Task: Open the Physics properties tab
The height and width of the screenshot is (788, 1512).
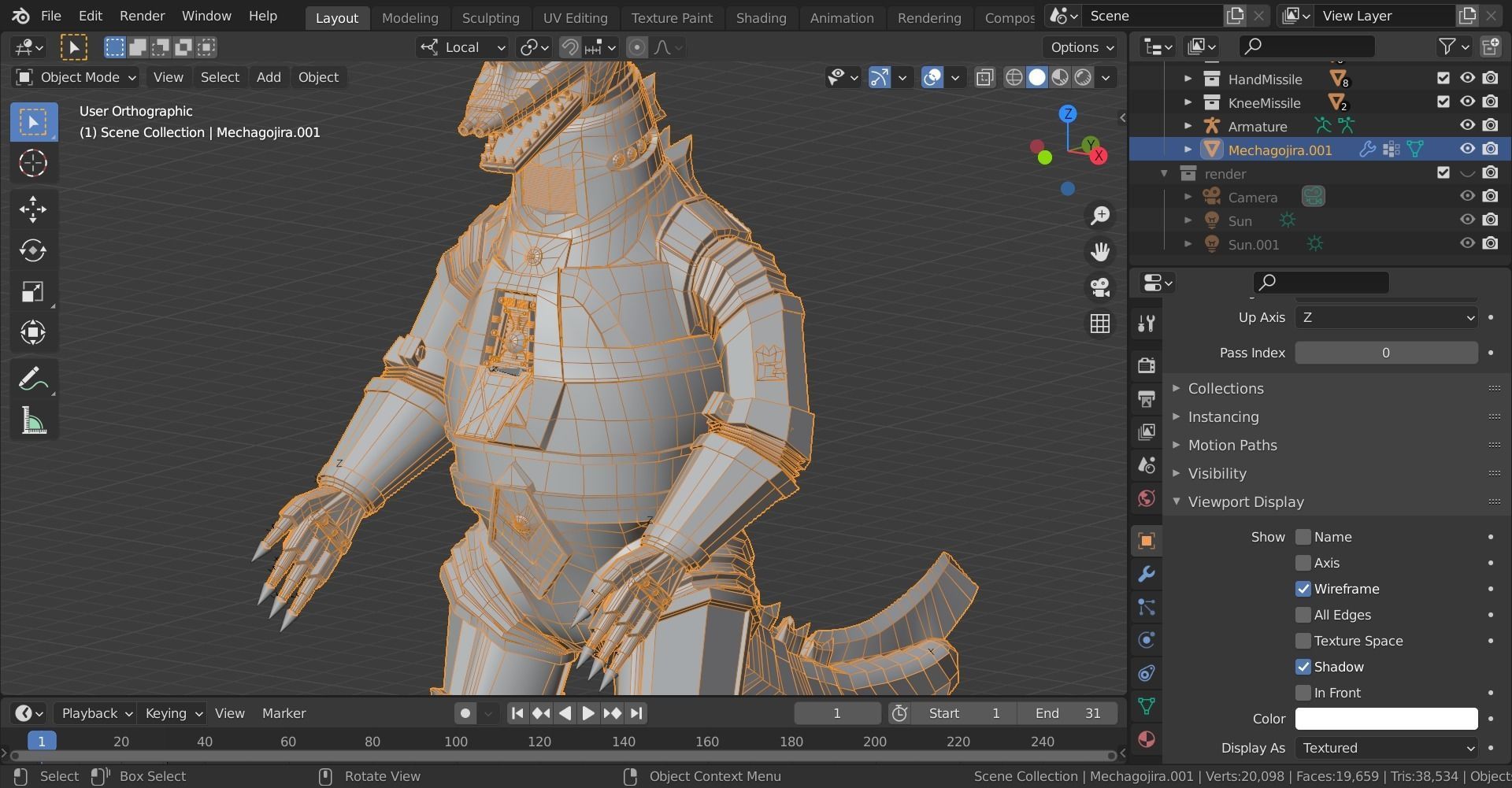Action: click(x=1147, y=639)
